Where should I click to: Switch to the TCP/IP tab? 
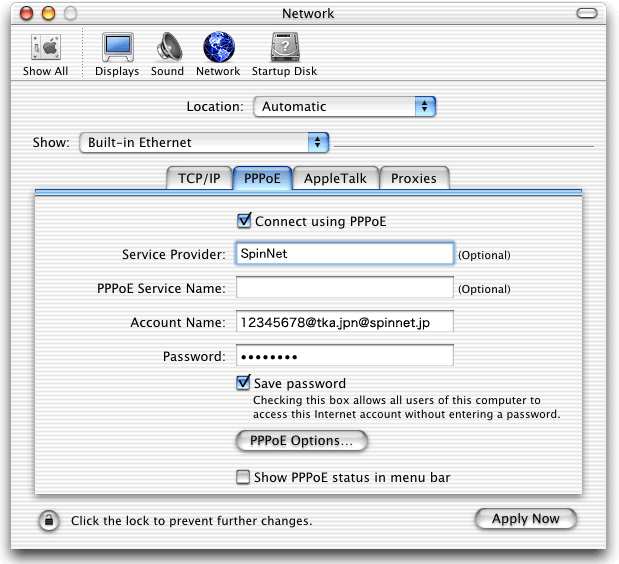(x=199, y=178)
